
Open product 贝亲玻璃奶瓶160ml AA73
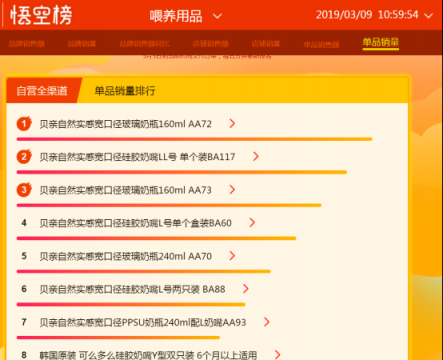point(126,190)
